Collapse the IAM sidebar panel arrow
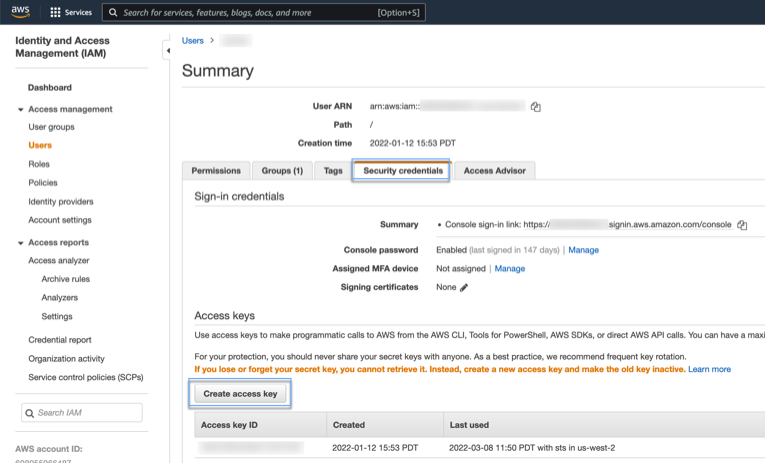765x463 pixels. click(x=167, y=50)
